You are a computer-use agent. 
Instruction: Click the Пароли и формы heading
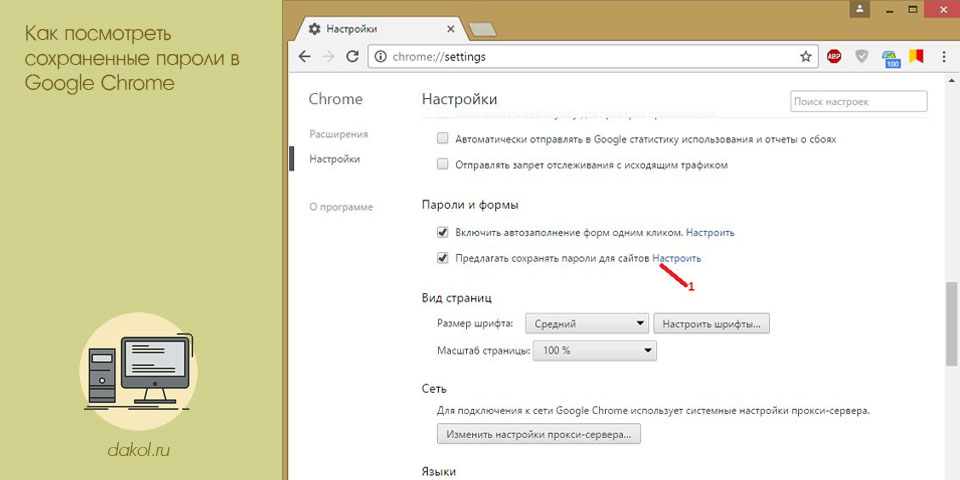point(470,205)
